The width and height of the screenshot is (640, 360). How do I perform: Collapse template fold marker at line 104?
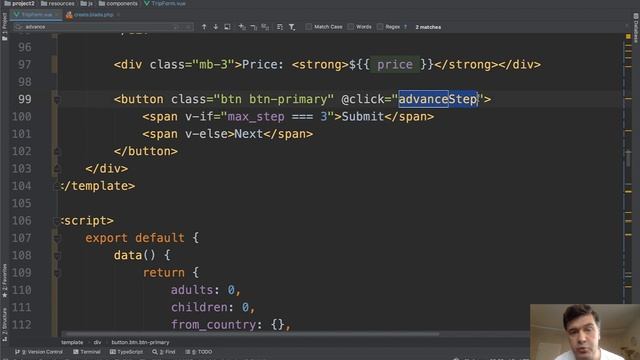[57, 186]
